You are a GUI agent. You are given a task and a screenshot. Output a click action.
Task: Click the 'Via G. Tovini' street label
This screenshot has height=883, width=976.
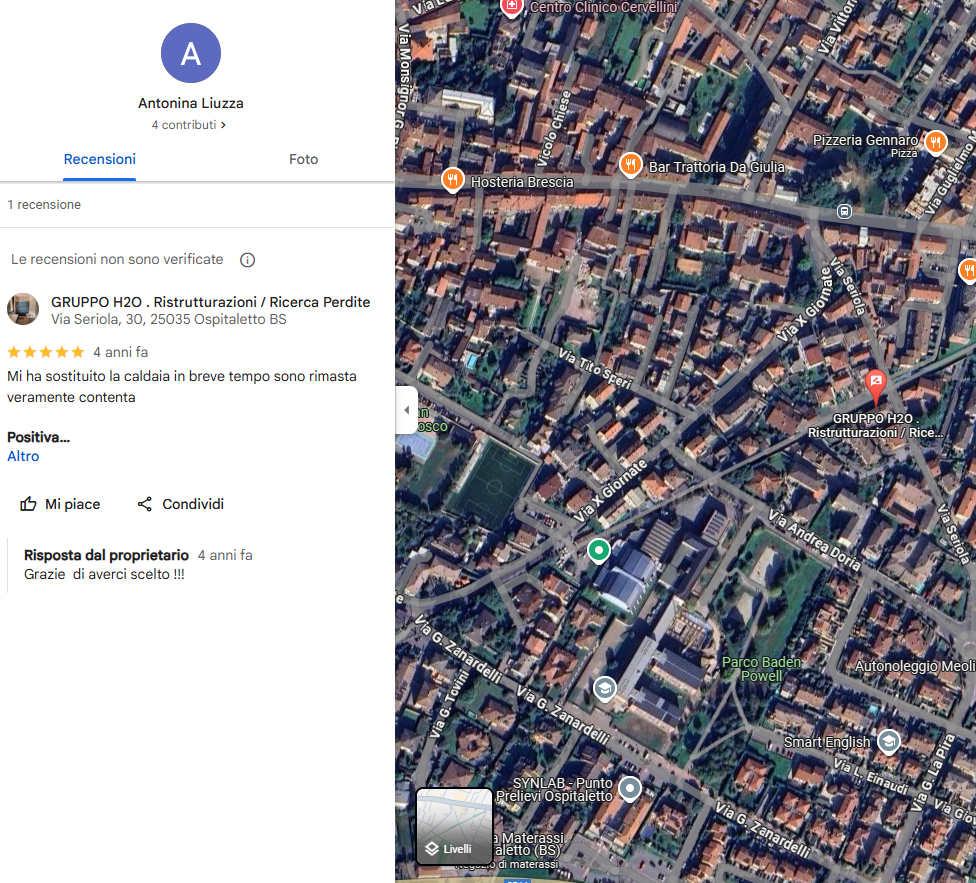click(x=450, y=704)
